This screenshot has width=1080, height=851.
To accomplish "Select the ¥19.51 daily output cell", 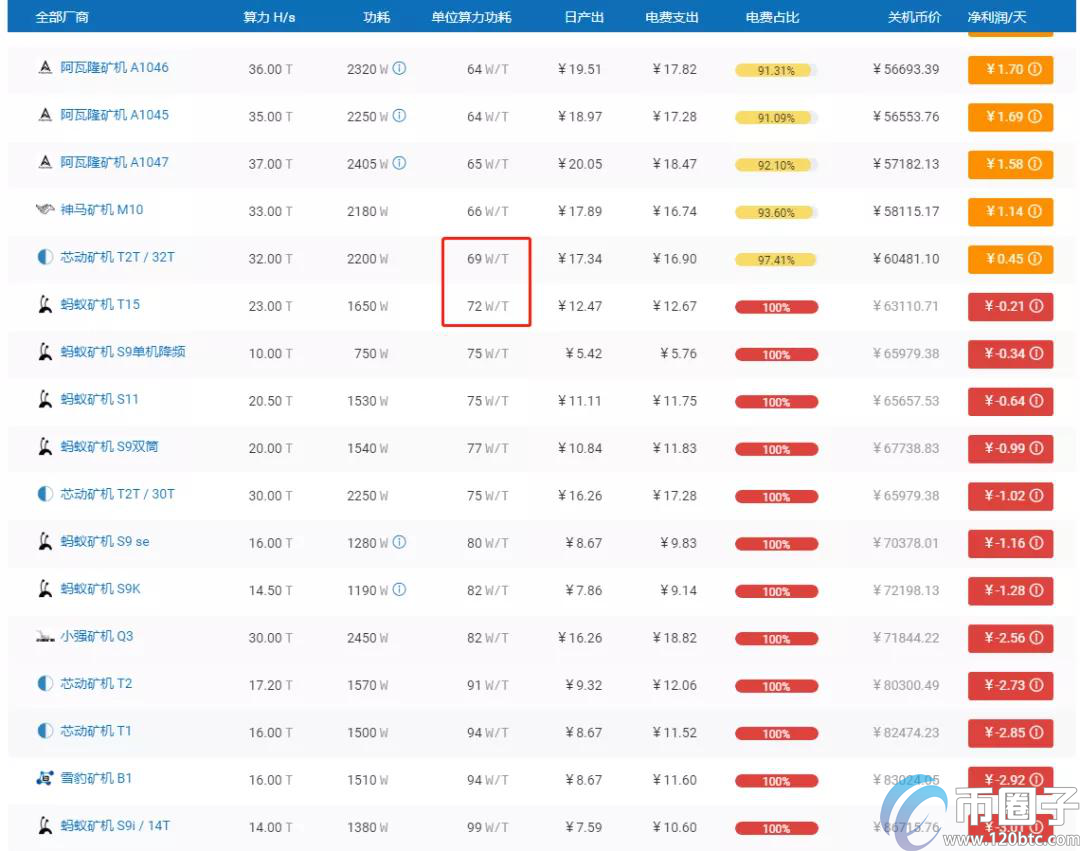I will pyautogui.click(x=580, y=70).
